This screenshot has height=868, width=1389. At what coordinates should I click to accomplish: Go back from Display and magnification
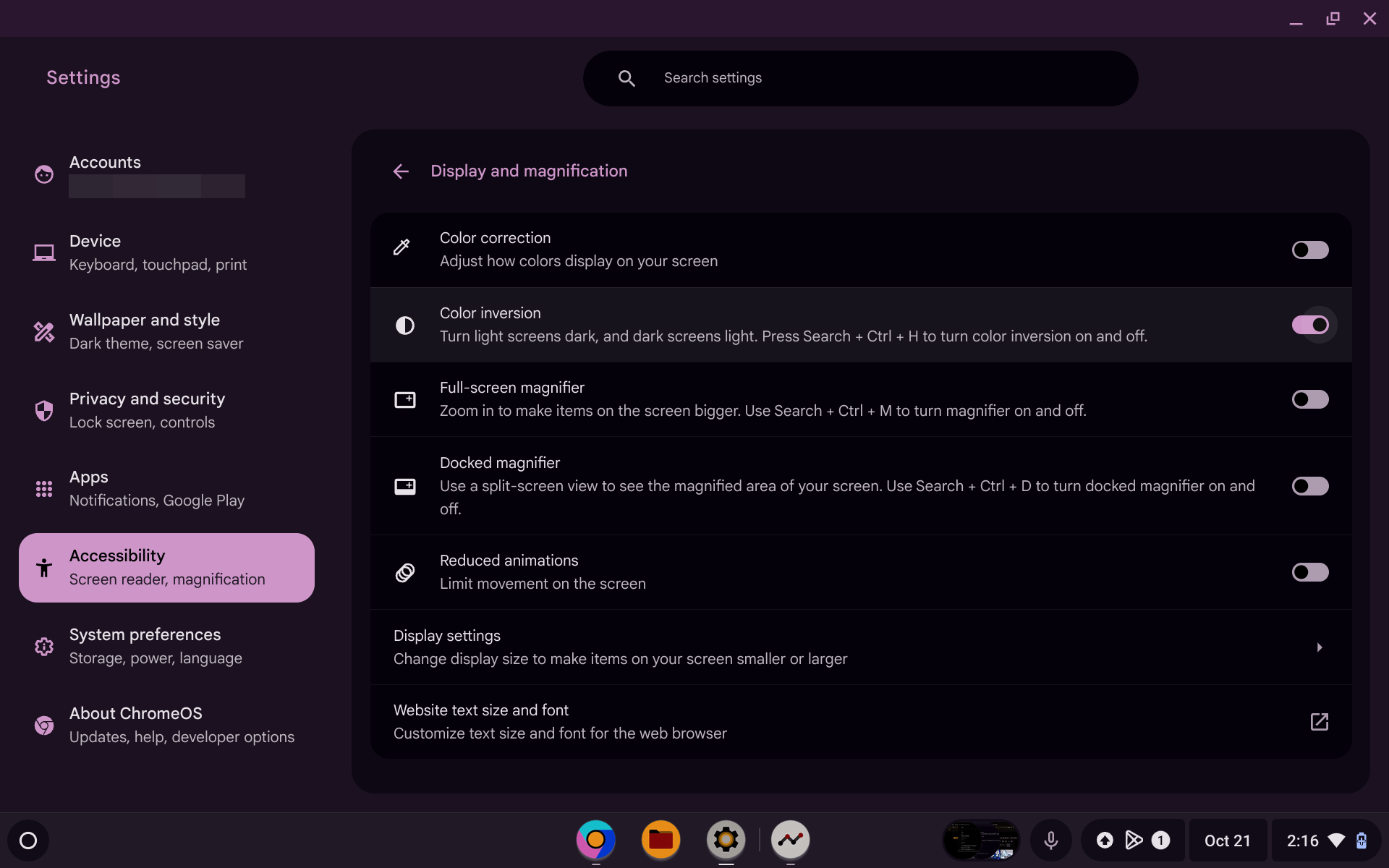[x=401, y=171]
